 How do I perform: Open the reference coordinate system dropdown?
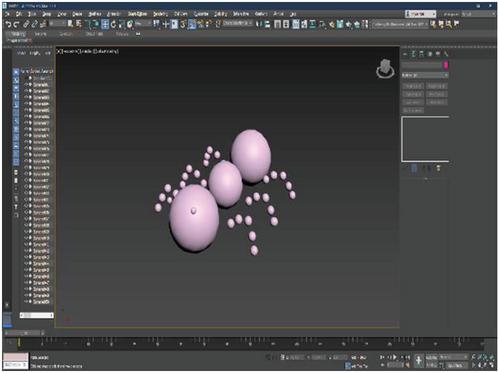142,23
